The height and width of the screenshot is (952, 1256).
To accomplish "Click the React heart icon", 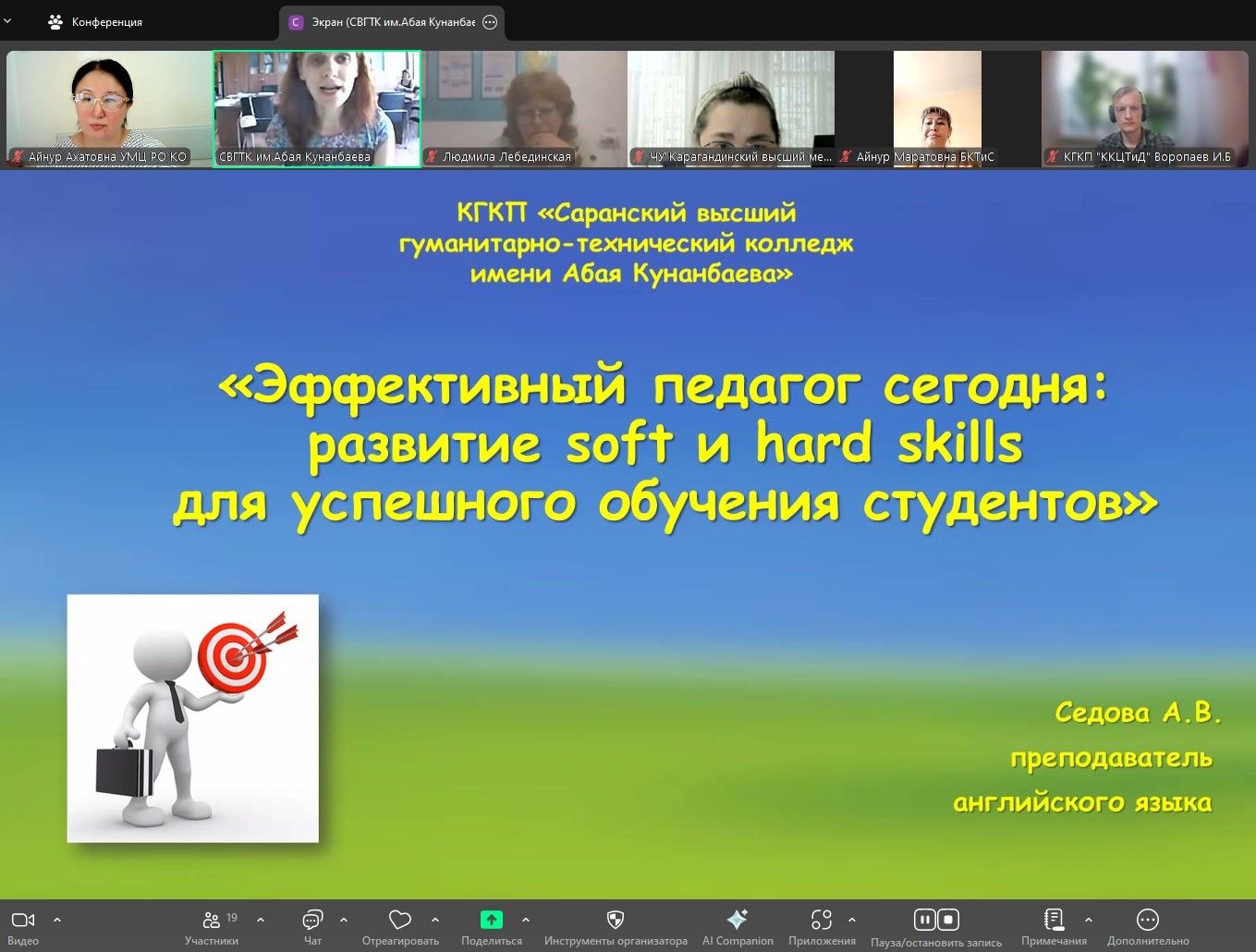I will coord(399,920).
